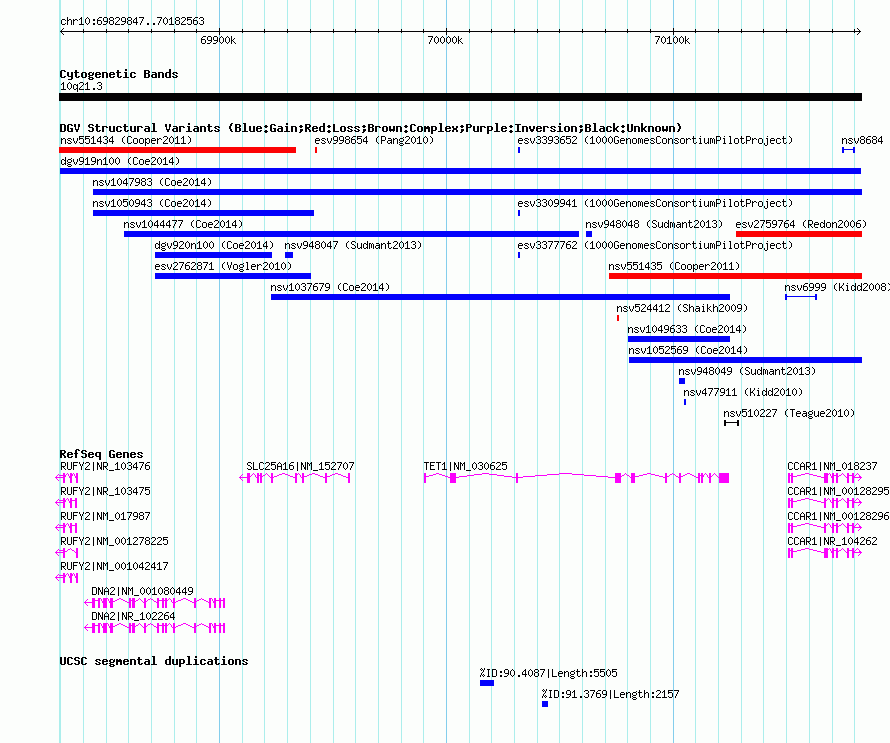
Task: Select the dgv920n100 (Coe2014) label
Action: (x=214, y=245)
